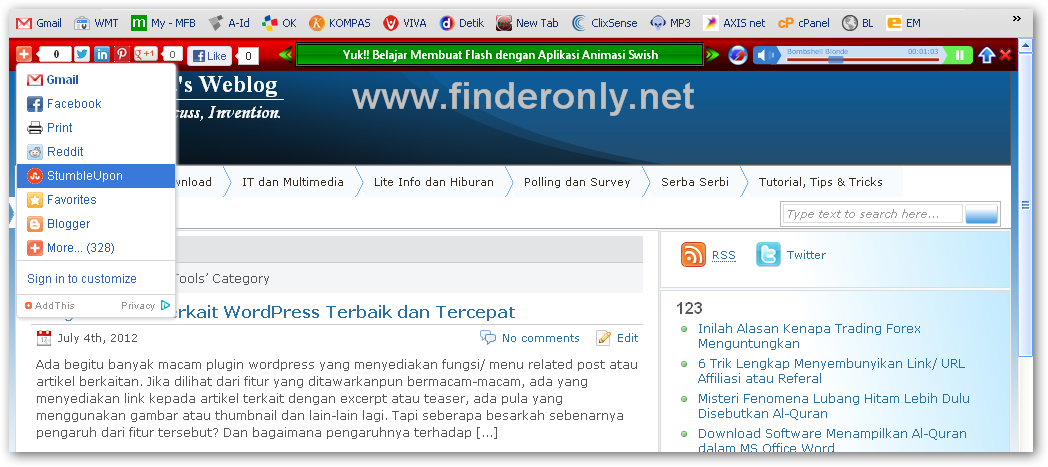Open the Detik bookmark
The image size is (1048, 467).
click(x=462, y=23)
